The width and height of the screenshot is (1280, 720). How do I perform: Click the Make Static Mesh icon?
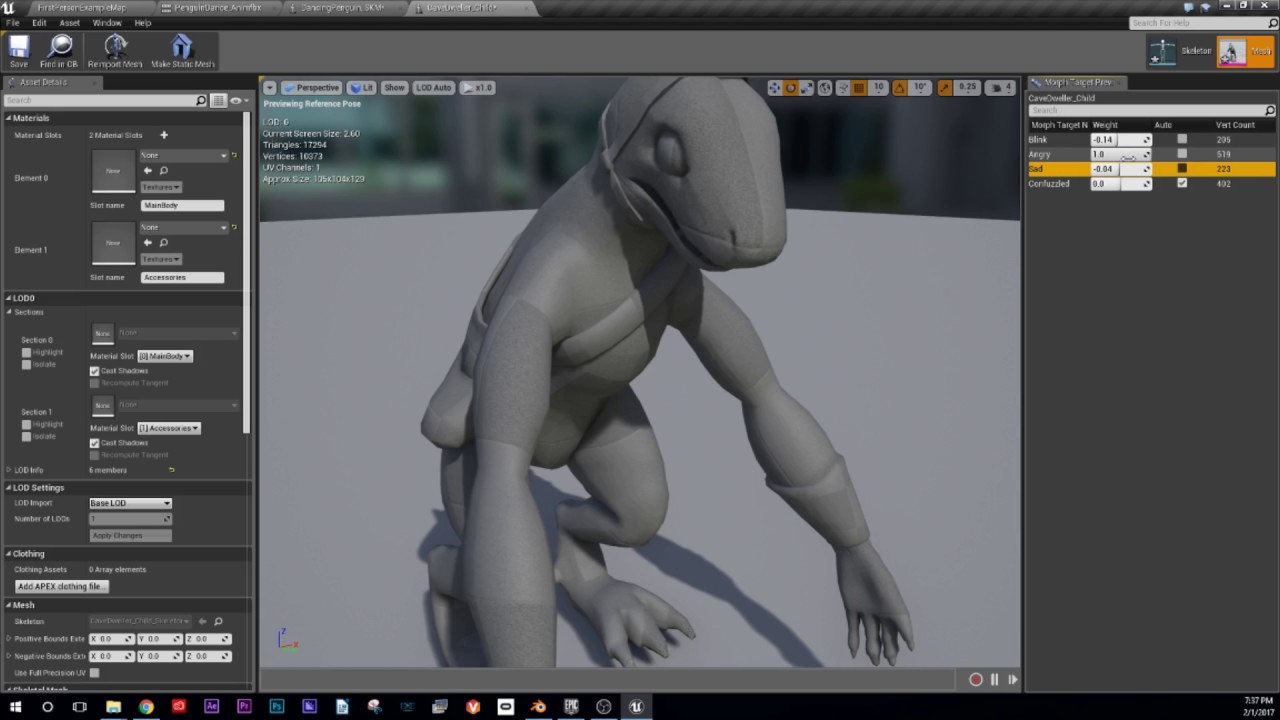tap(182, 51)
